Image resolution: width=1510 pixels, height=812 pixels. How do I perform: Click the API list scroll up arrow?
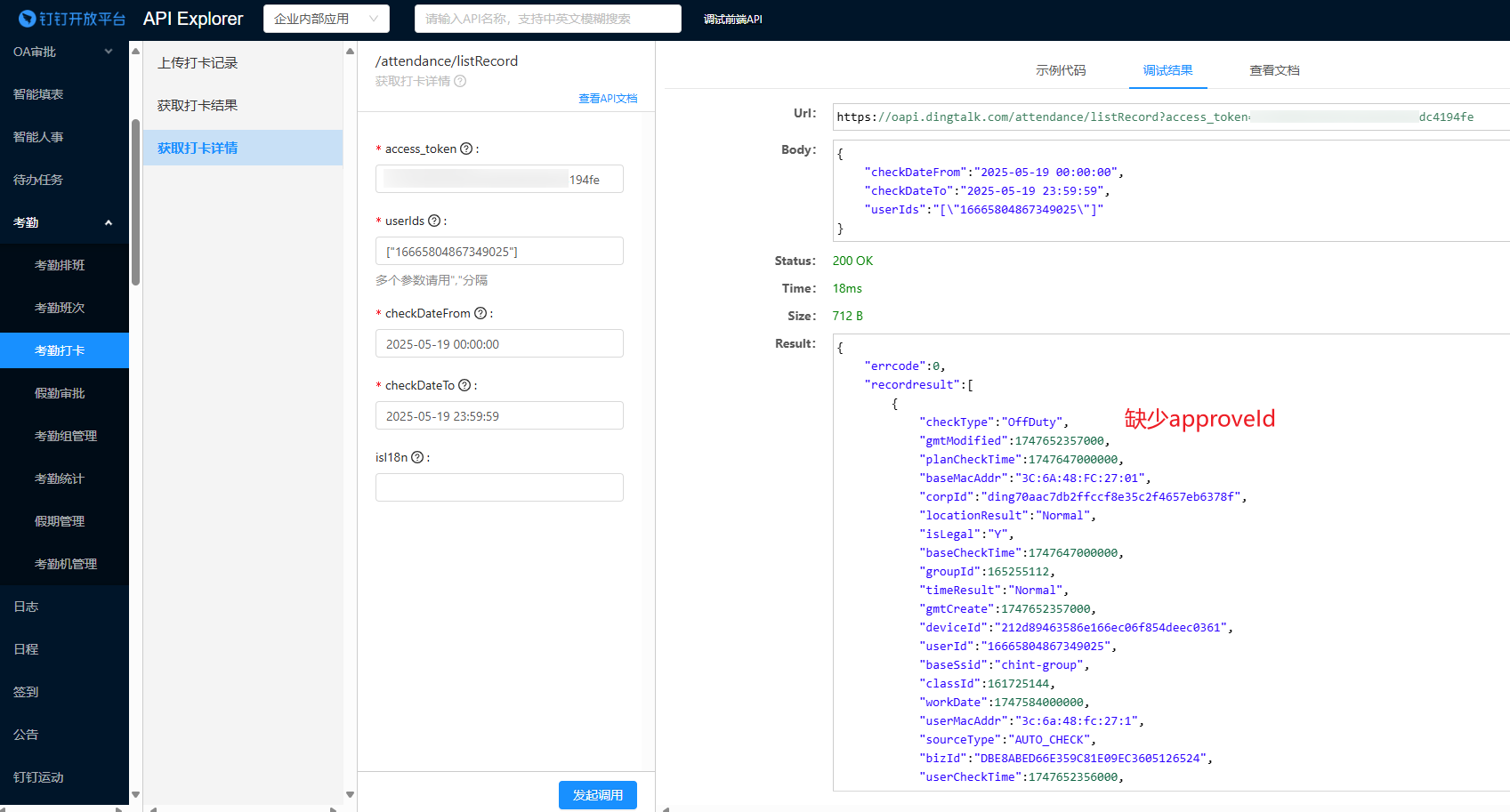(x=350, y=51)
